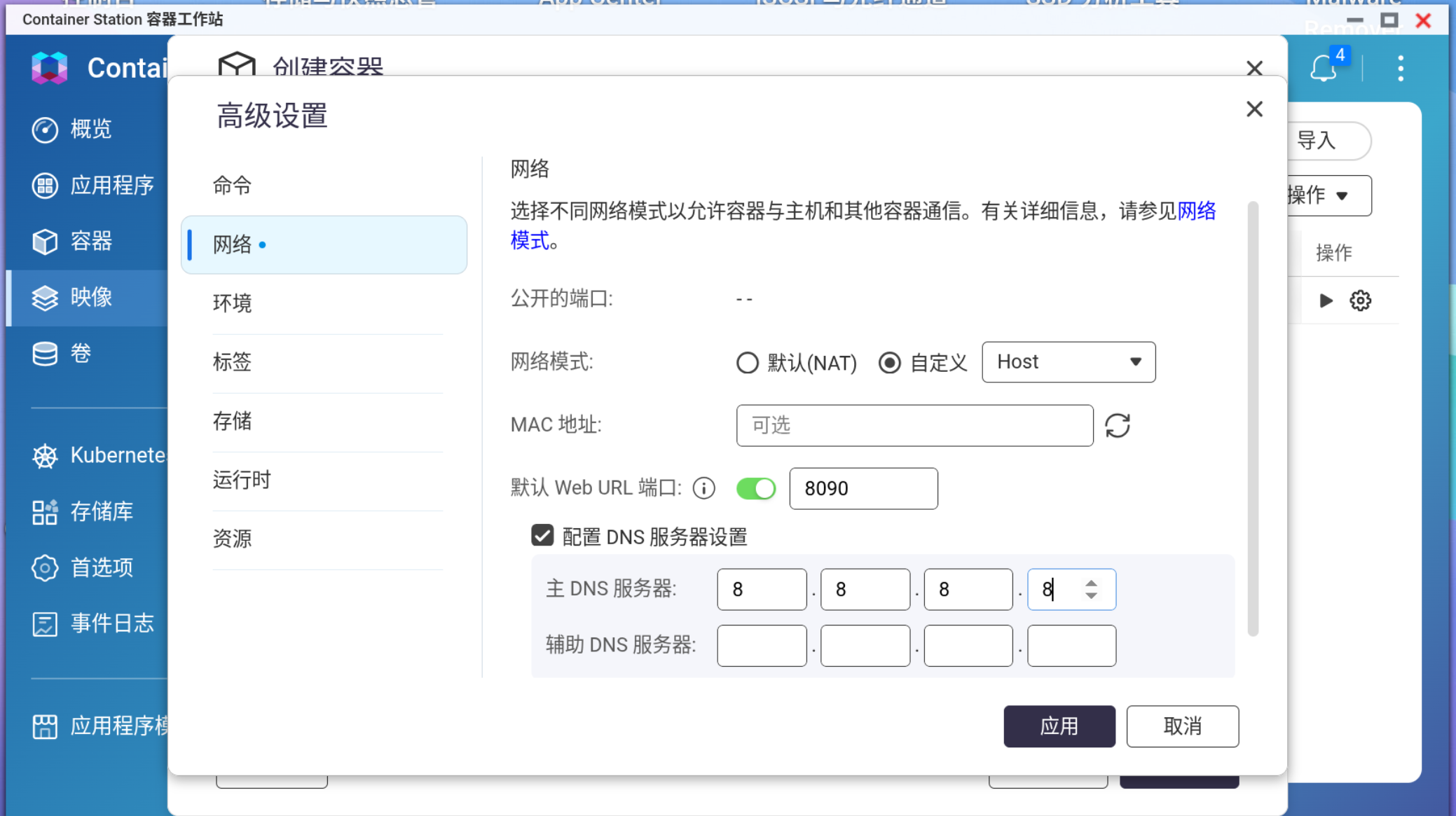Open the Kubernetes section
Screen dimensions: 1456x816
(105, 455)
